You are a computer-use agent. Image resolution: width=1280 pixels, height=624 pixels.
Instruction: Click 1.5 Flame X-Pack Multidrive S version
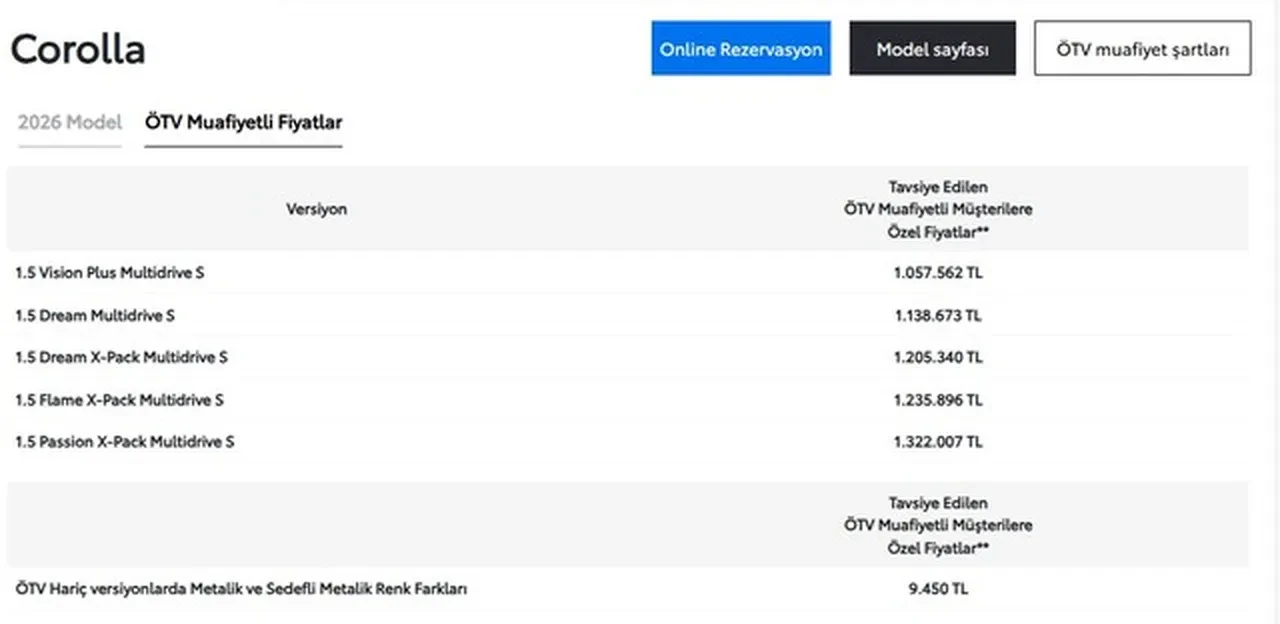pyautogui.click(x=119, y=400)
